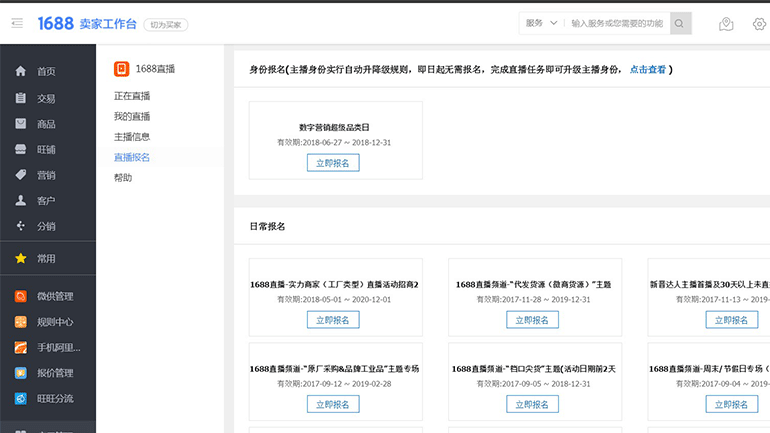Image resolution: width=770 pixels, height=433 pixels.
Task: Select 报价管理 in the sidebar
Action: pyautogui.click(x=55, y=373)
